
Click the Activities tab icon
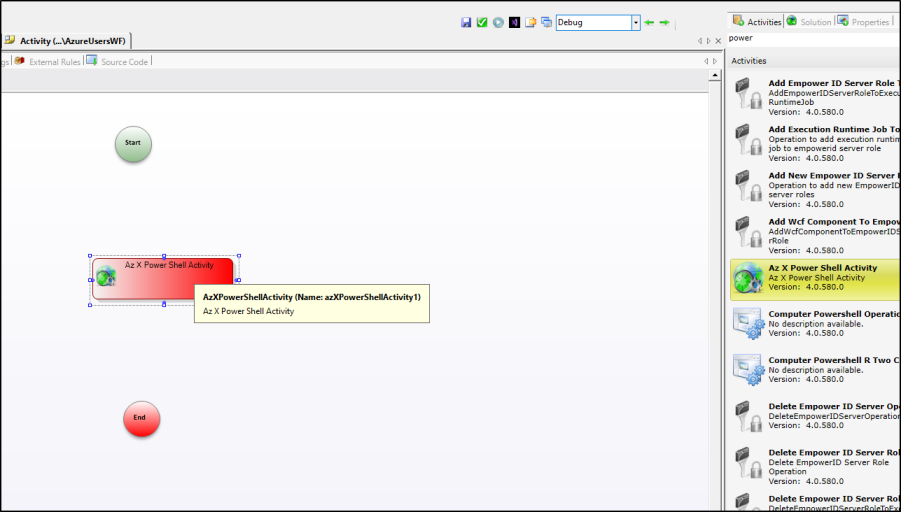[x=738, y=21]
